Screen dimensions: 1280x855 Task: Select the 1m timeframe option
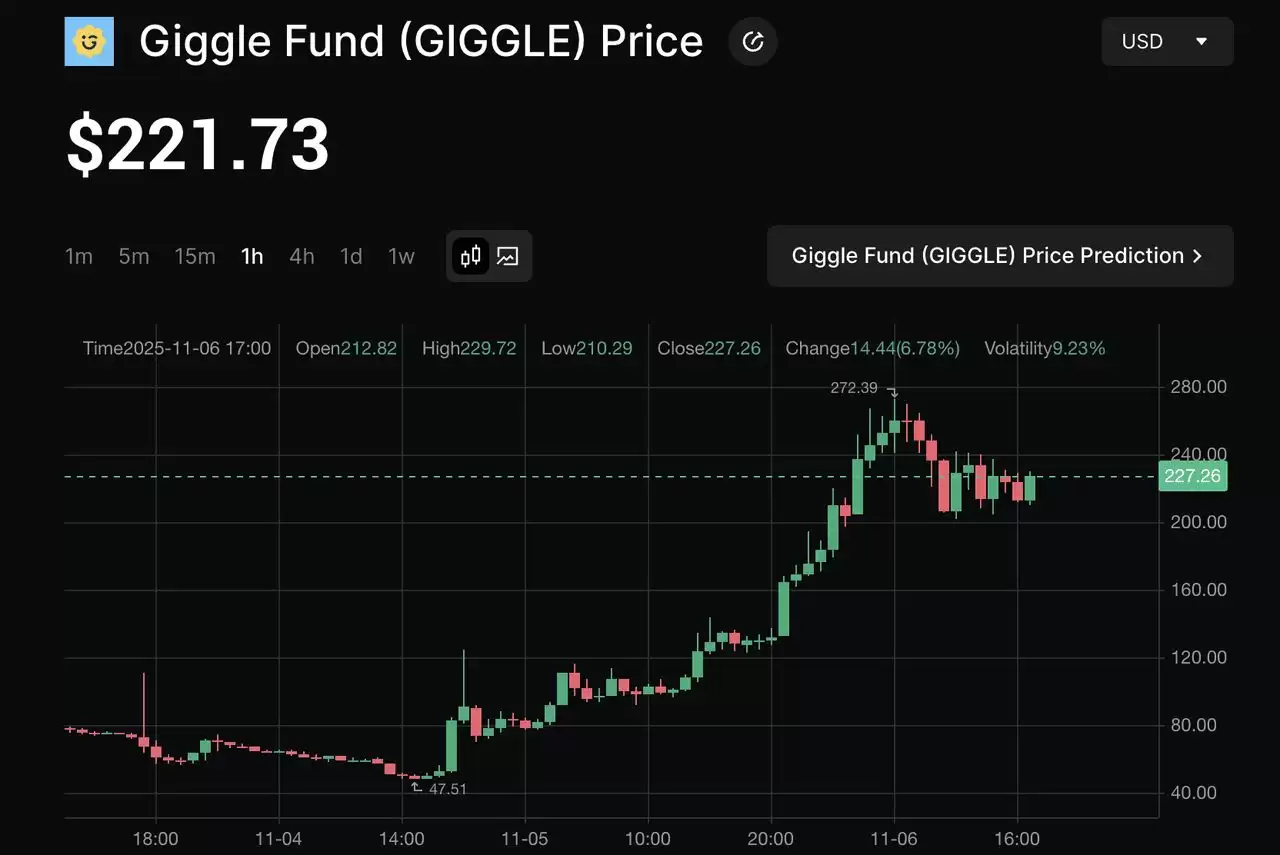tap(79, 256)
